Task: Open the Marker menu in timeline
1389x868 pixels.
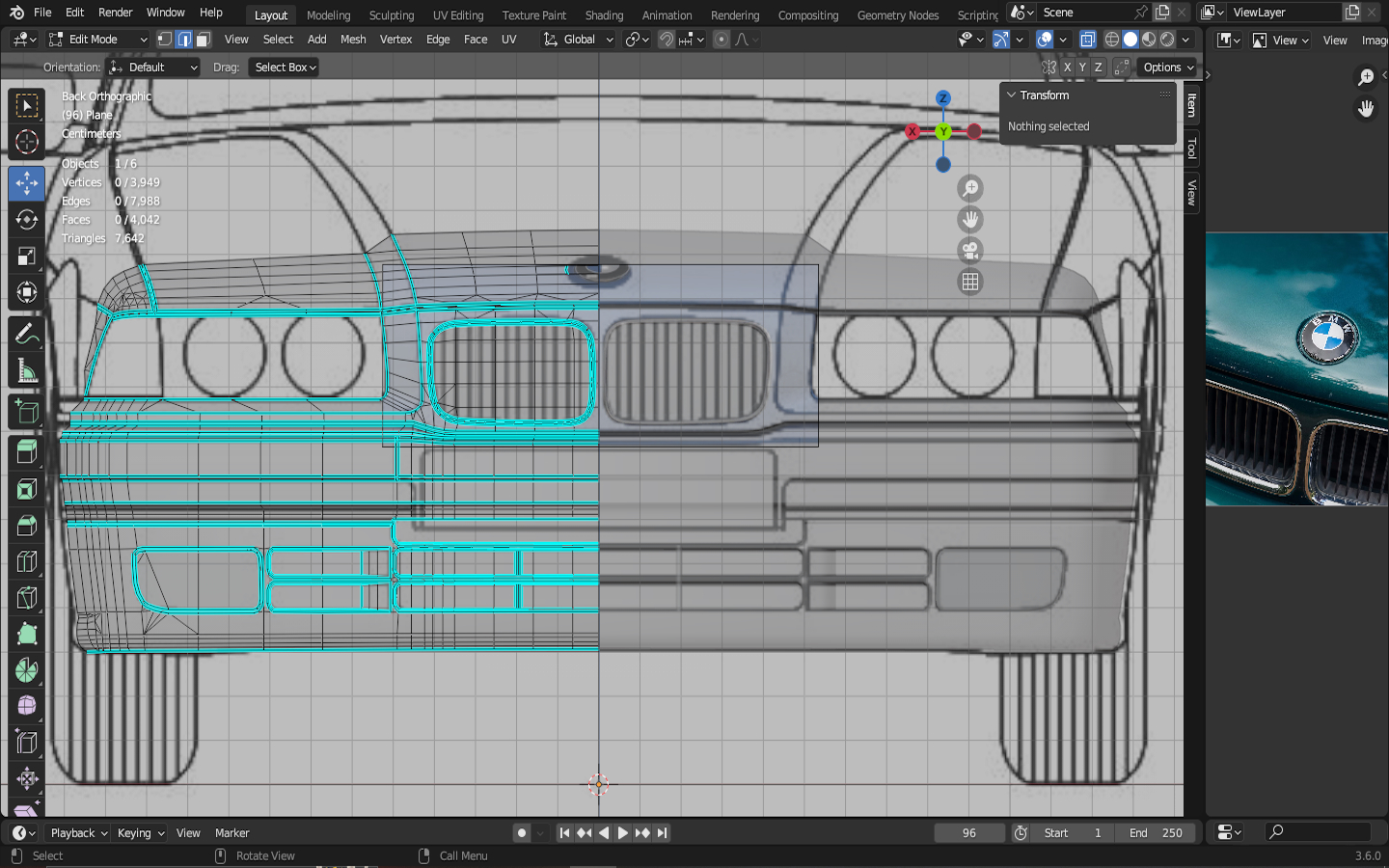Action: point(231,833)
